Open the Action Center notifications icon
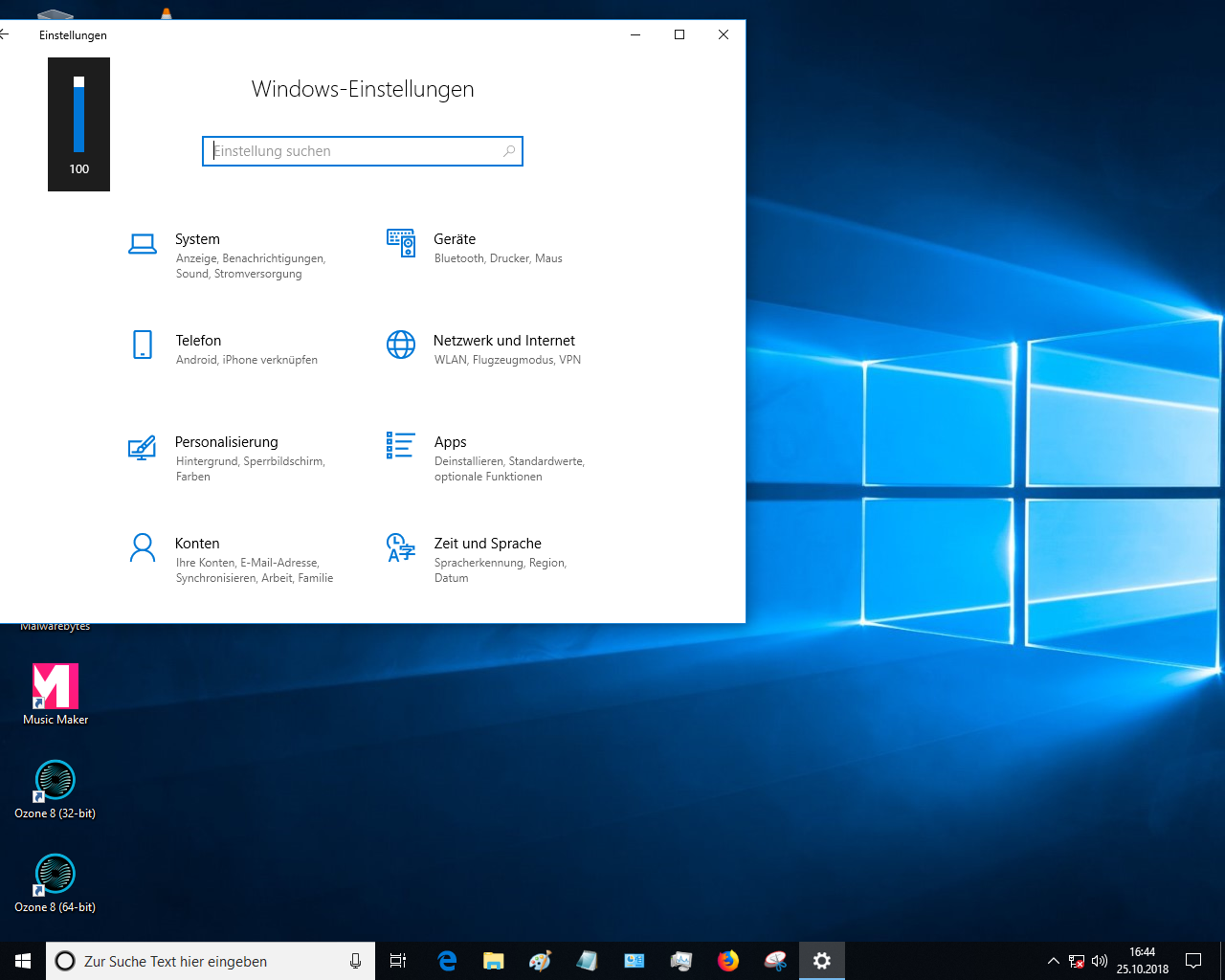The width and height of the screenshot is (1225, 980). 1193,961
